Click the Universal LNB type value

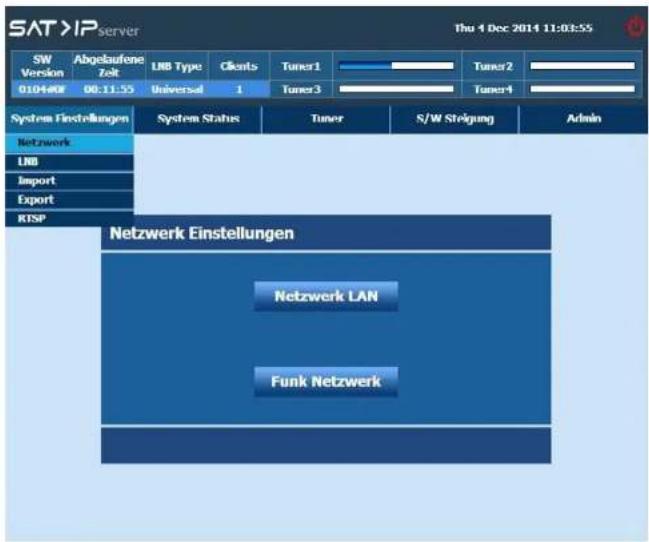tap(177, 89)
